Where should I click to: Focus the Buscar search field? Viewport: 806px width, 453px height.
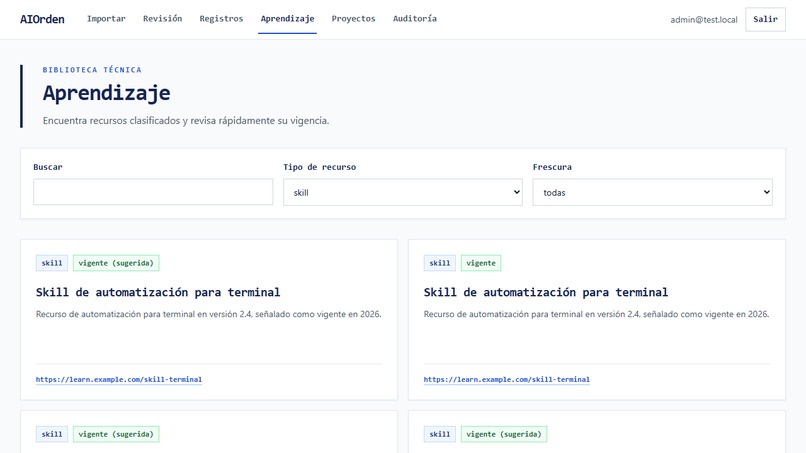153,192
